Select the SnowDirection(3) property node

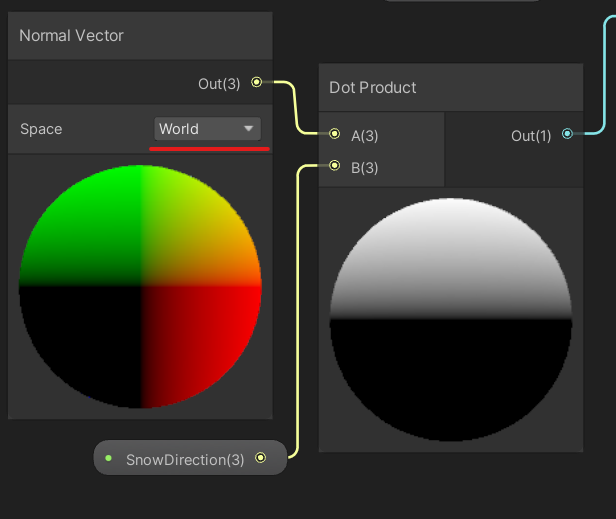[190, 458]
